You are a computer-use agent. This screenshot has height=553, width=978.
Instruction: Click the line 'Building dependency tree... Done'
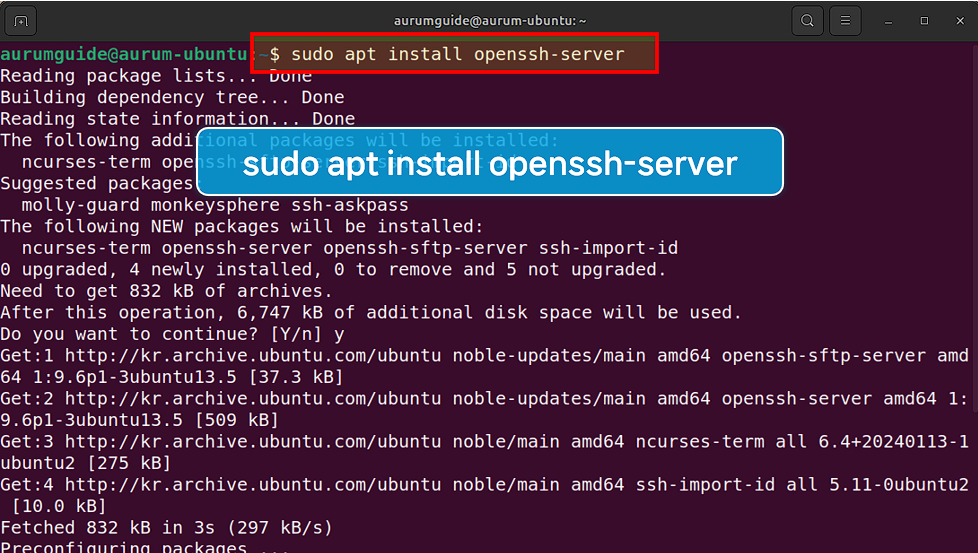point(172,97)
